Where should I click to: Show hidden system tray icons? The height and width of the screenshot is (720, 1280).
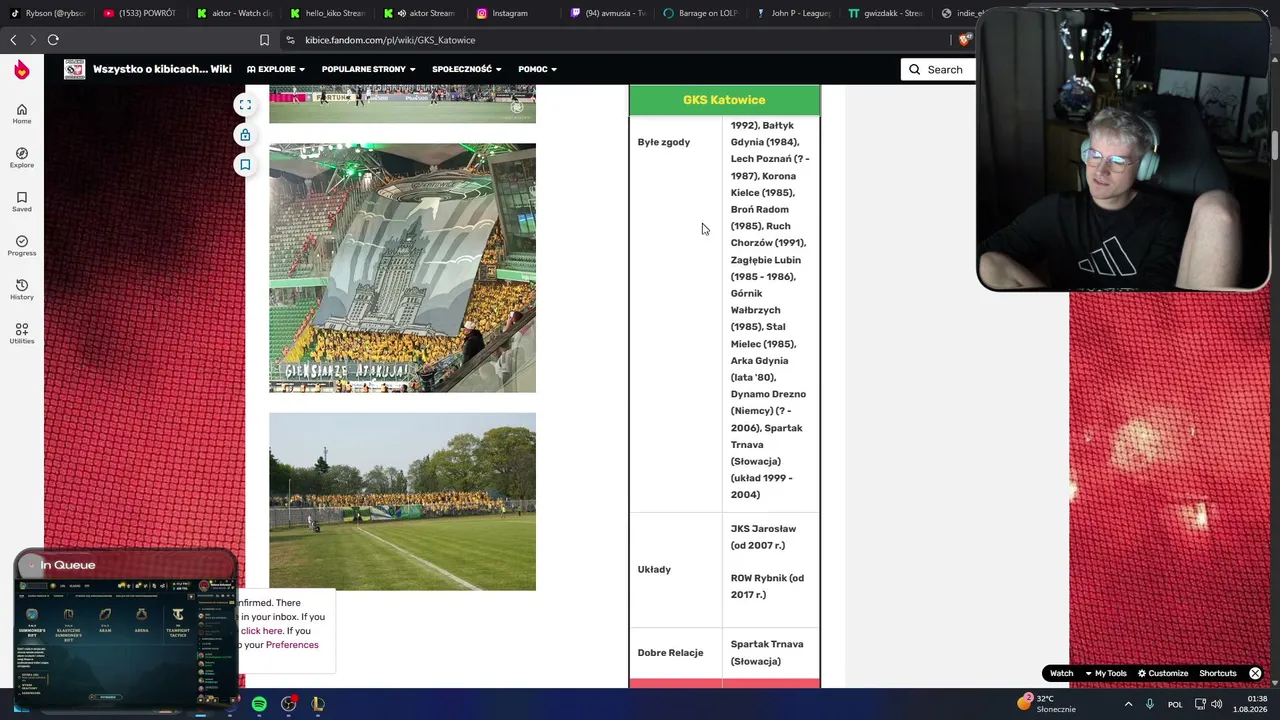click(x=1128, y=704)
